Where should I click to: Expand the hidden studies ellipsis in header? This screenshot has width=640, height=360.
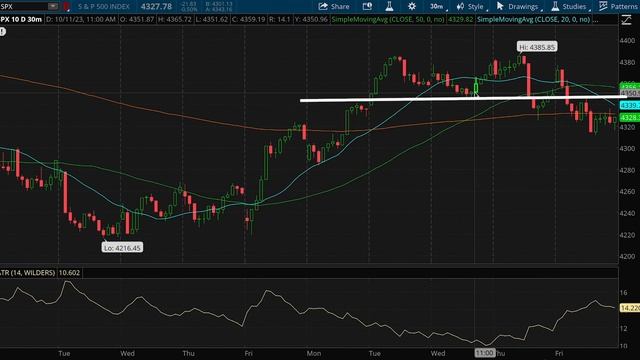pos(595,20)
